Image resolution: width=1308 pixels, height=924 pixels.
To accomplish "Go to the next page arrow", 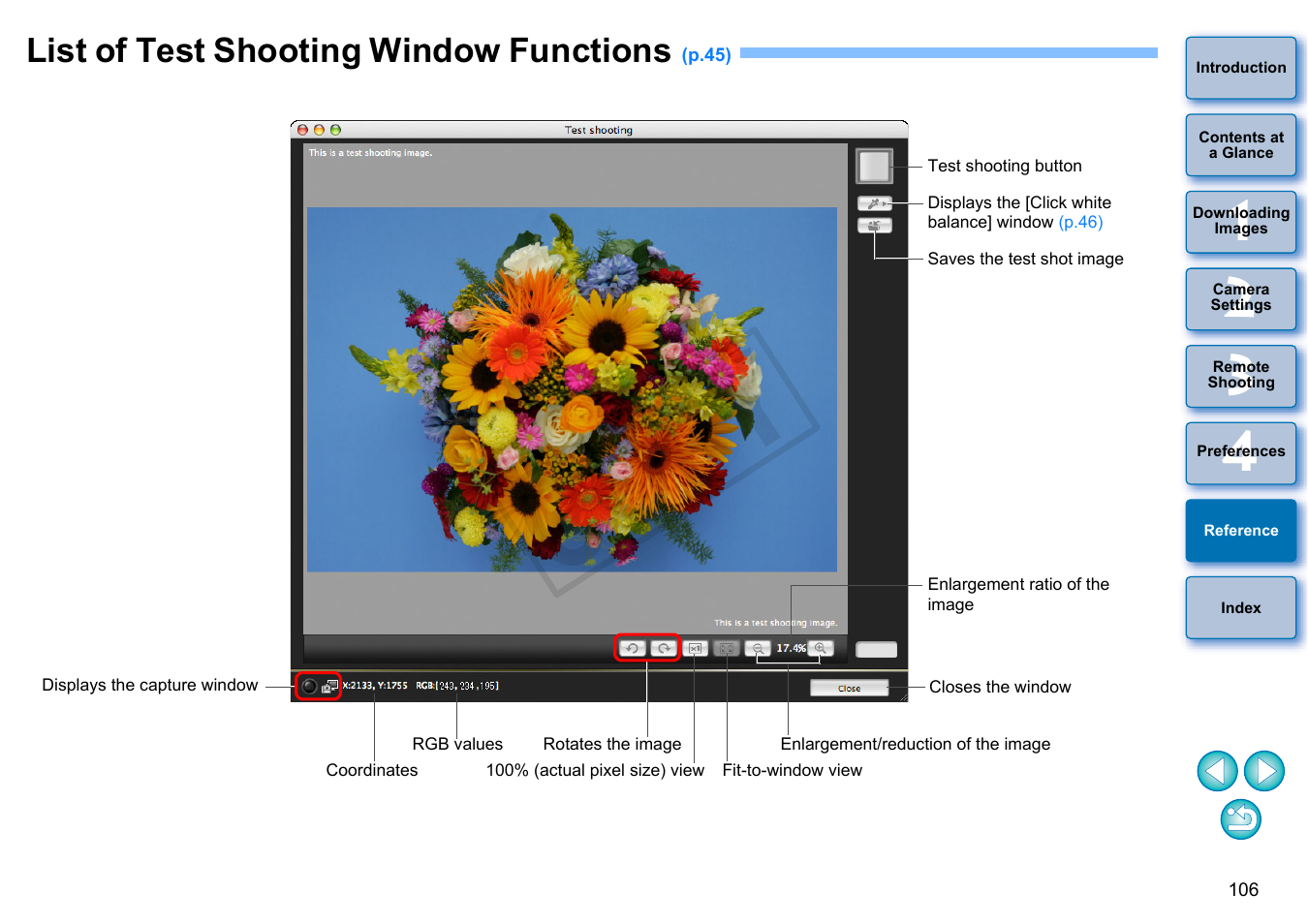I will [1263, 771].
